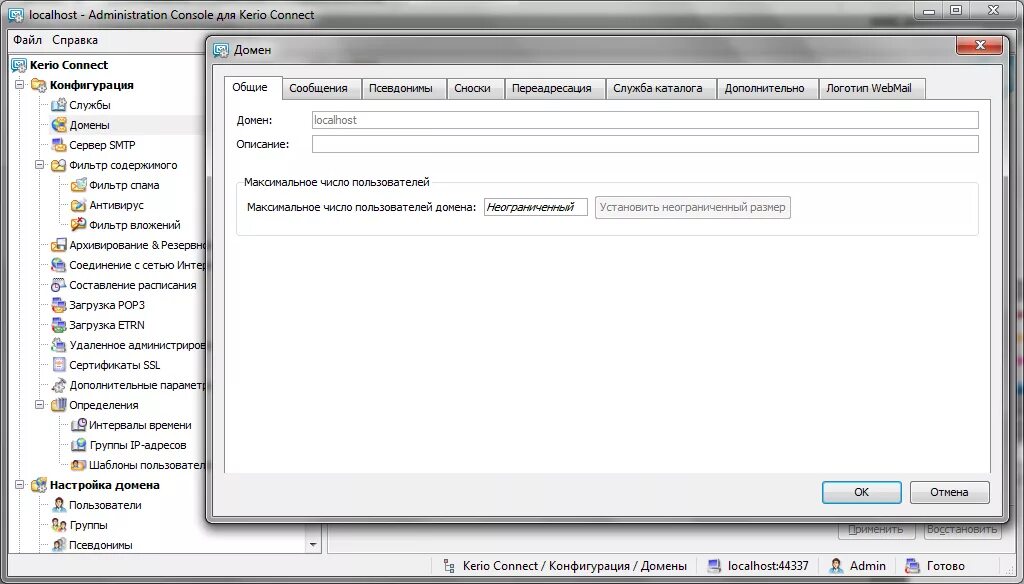The image size is (1024, 584).
Task: Click the Пользователи icon
Action: click(x=59, y=505)
